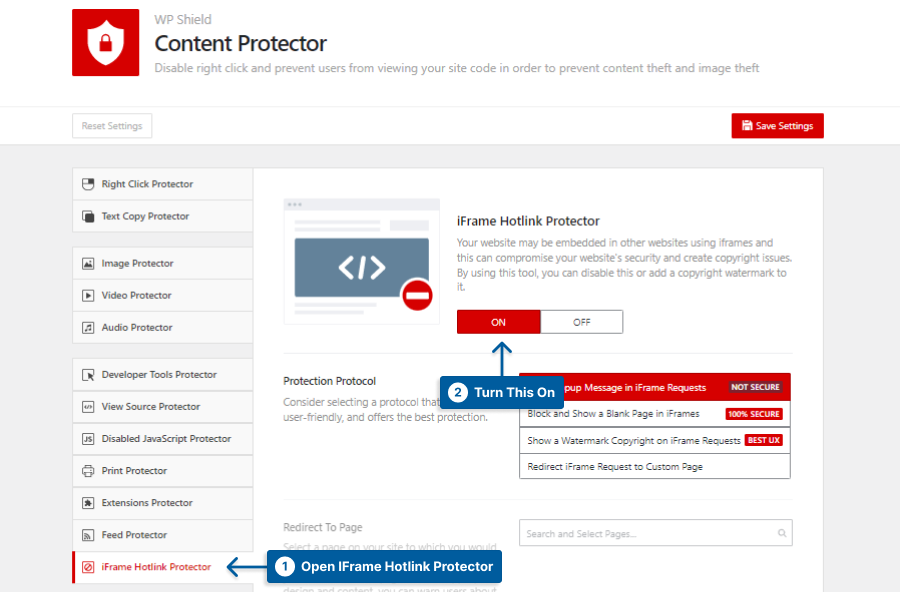The width and height of the screenshot is (900, 592).
Task: Click the Right Click Protector mouse icon
Action: coord(88,184)
